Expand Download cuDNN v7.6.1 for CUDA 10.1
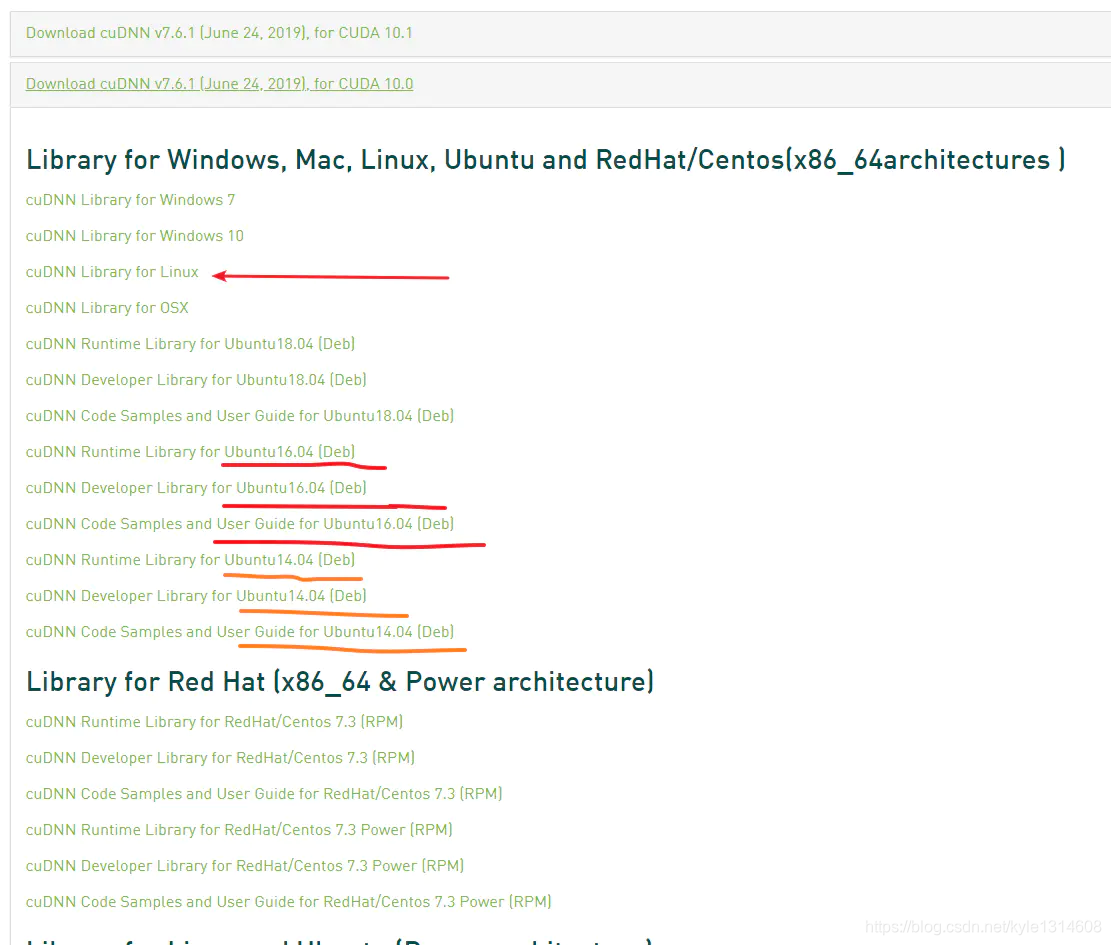 [x=219, y=33]
